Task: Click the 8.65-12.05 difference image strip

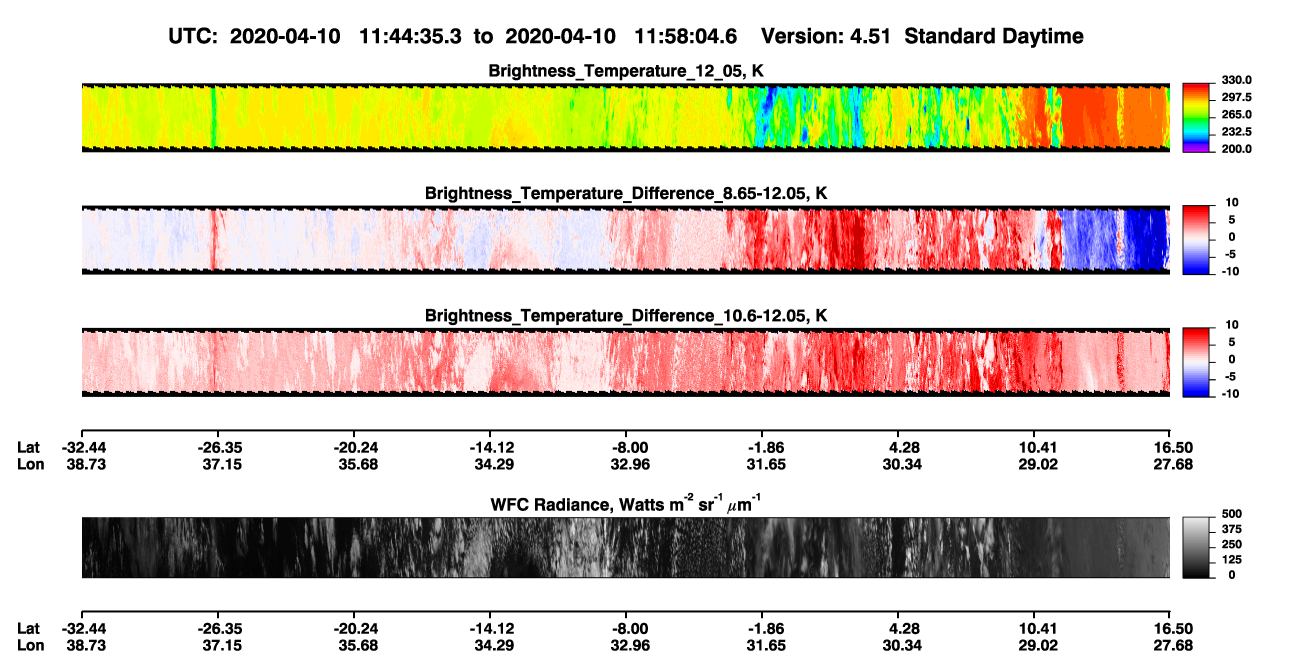Action: 625,240
